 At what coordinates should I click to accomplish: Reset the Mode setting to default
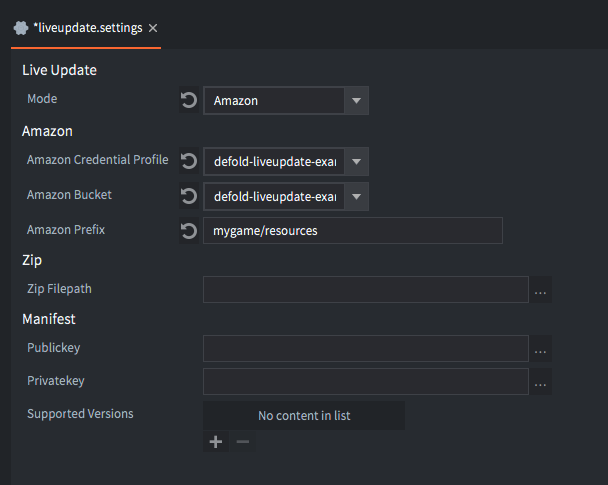tap(189, 100)
